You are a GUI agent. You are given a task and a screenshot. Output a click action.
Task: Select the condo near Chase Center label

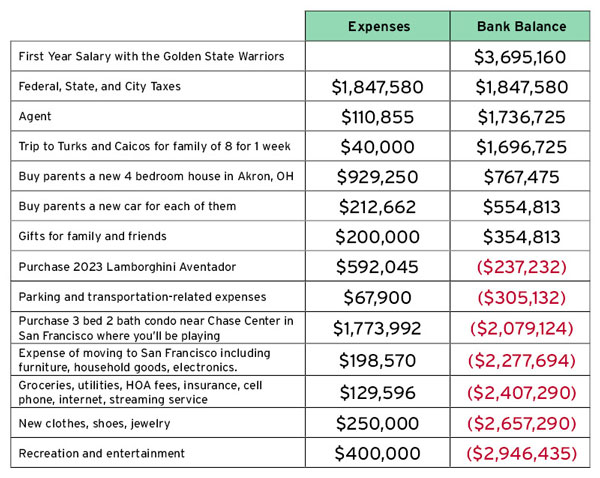coord(156,328)
